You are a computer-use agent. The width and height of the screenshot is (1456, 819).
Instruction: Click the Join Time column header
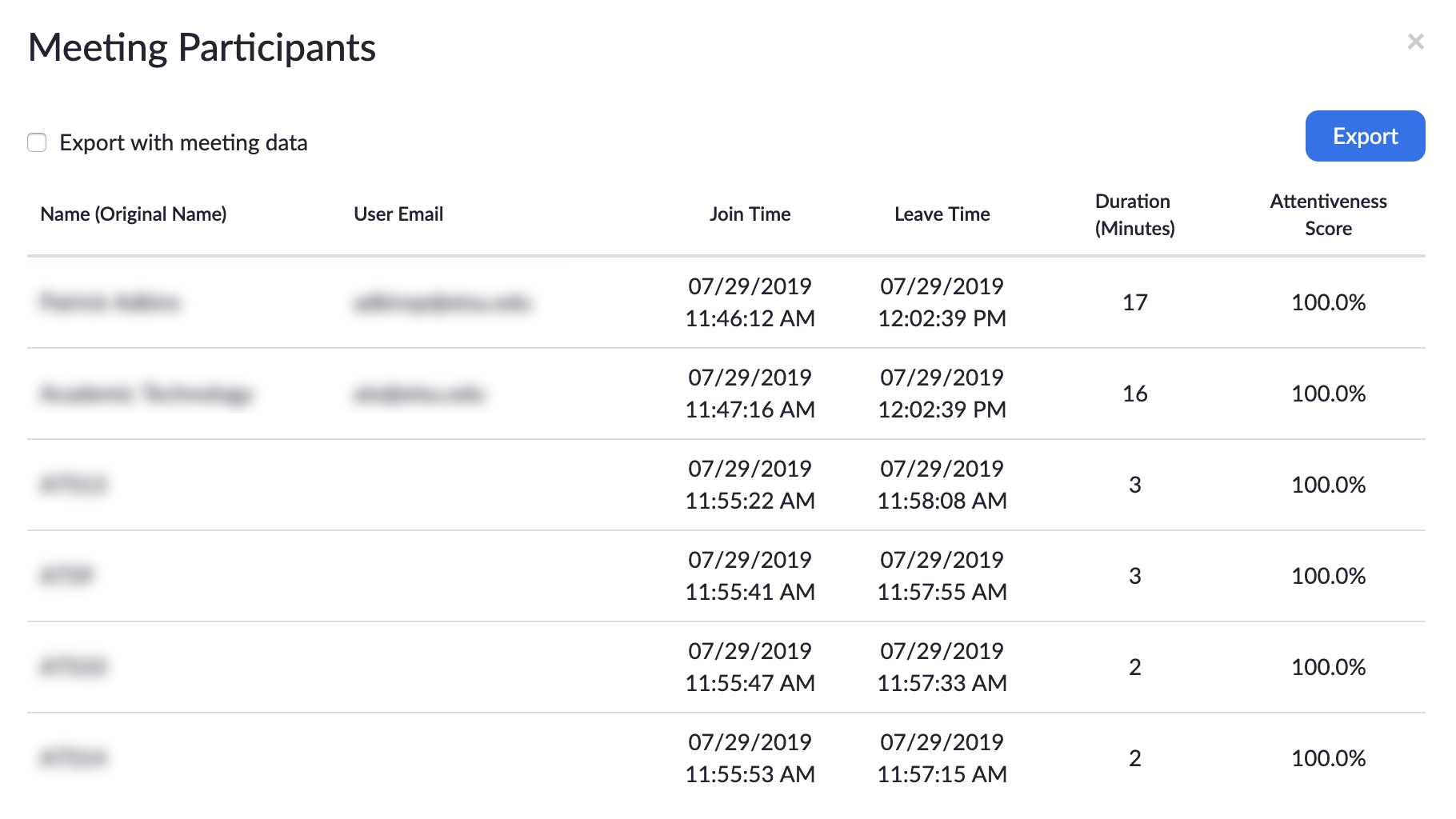[x=750, y=214]
